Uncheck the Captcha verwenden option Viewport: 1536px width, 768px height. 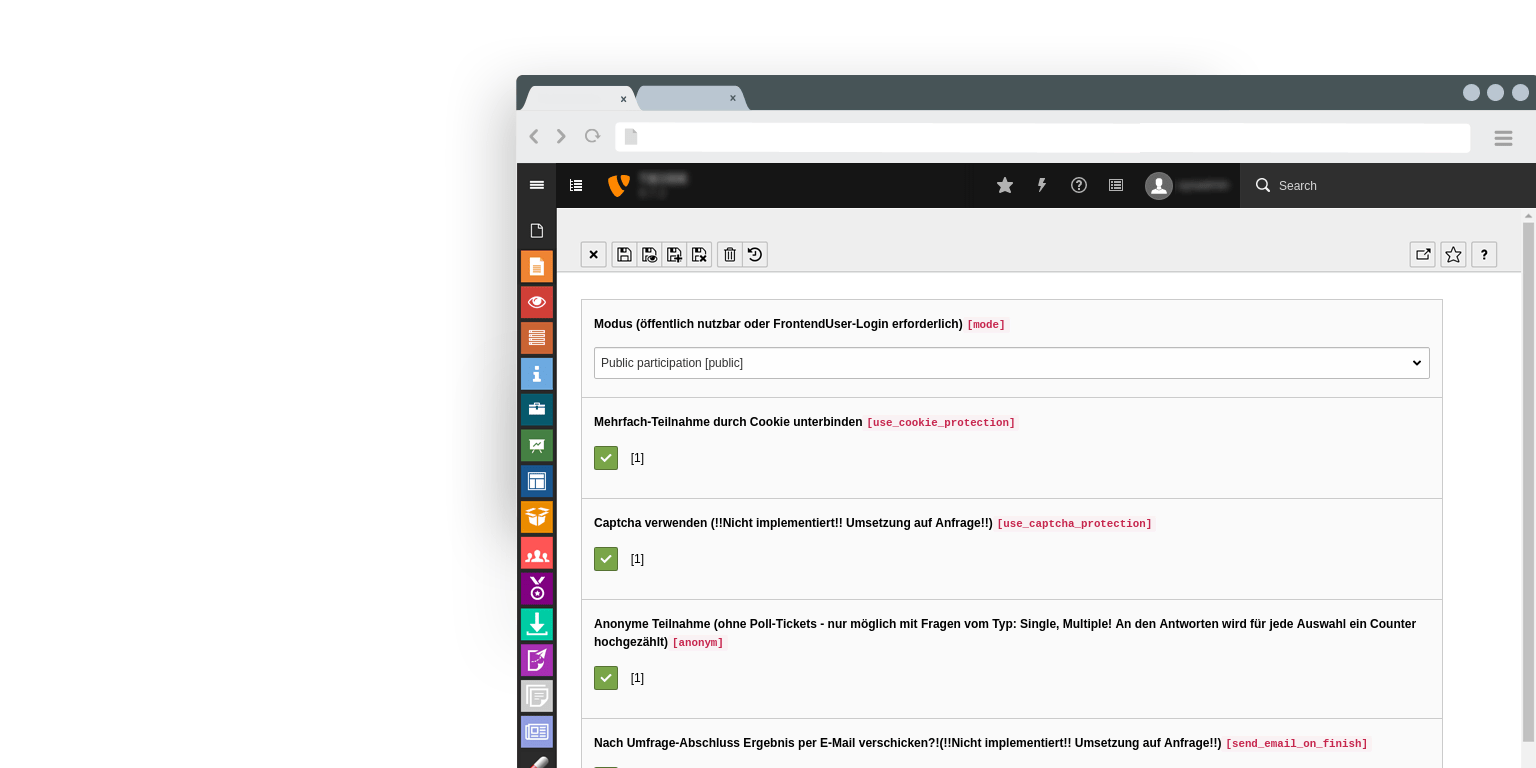606,559
